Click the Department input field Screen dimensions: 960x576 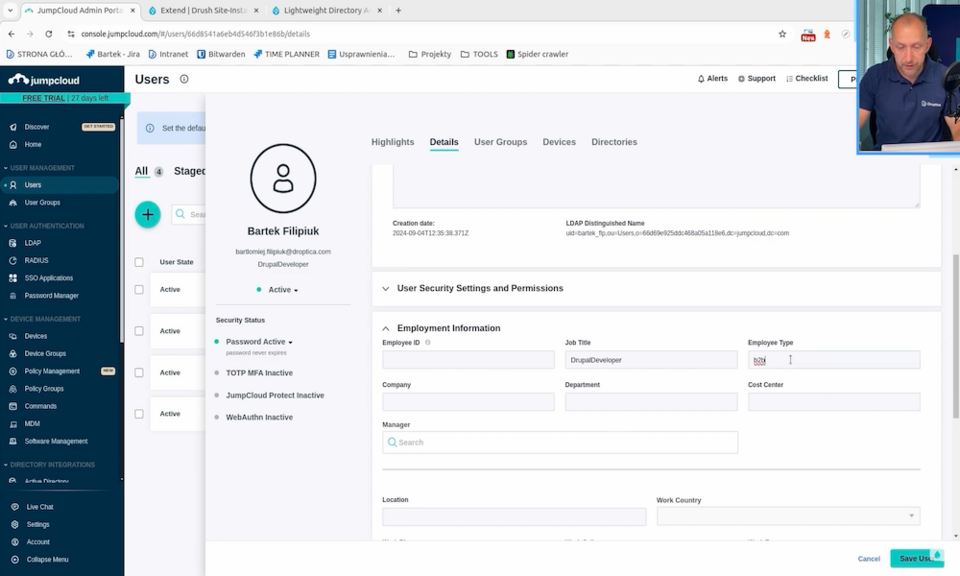[651, 402]
